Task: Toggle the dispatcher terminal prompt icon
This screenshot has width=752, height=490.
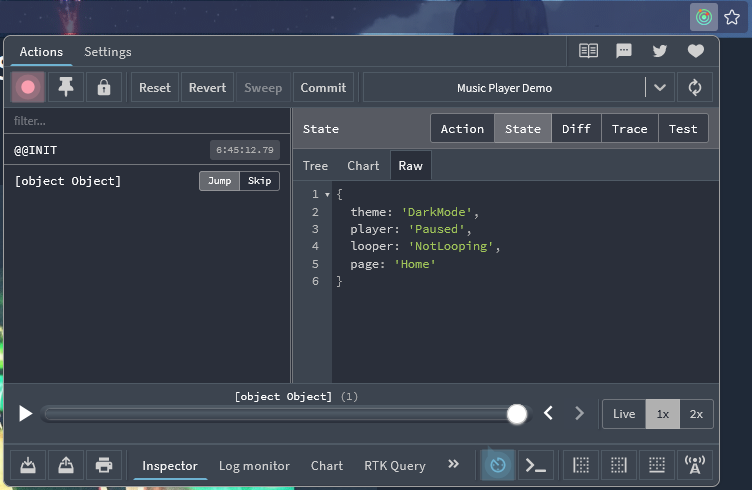Action: 536,465
